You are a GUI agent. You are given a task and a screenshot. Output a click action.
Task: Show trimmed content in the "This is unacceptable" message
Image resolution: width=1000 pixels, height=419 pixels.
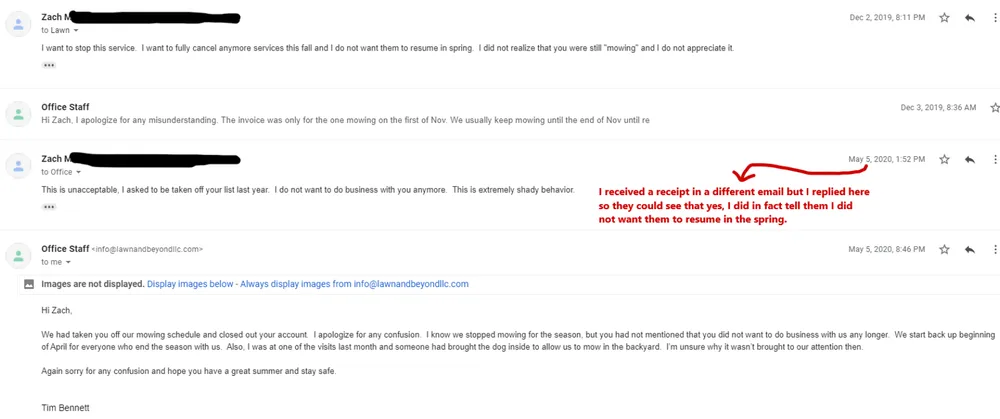[x=49, y=207]
